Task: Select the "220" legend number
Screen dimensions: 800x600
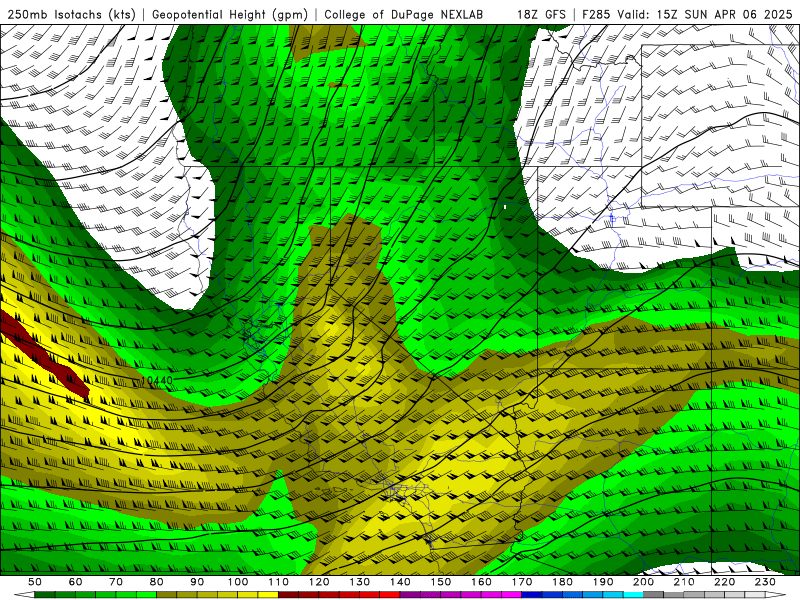Action: (724, 582)
